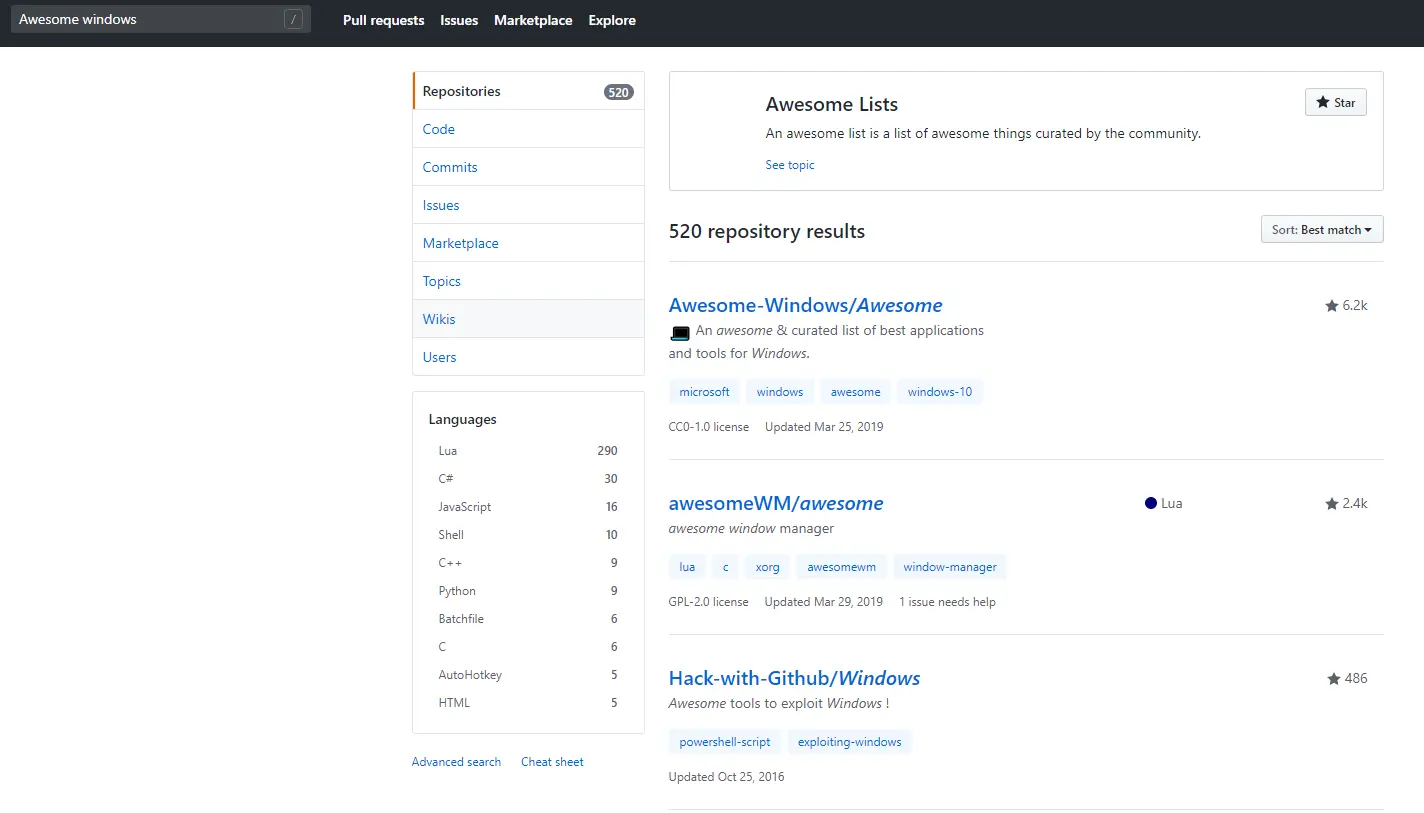Click the laptop emoji in Awesome-Windows description

tap(680, 332)
